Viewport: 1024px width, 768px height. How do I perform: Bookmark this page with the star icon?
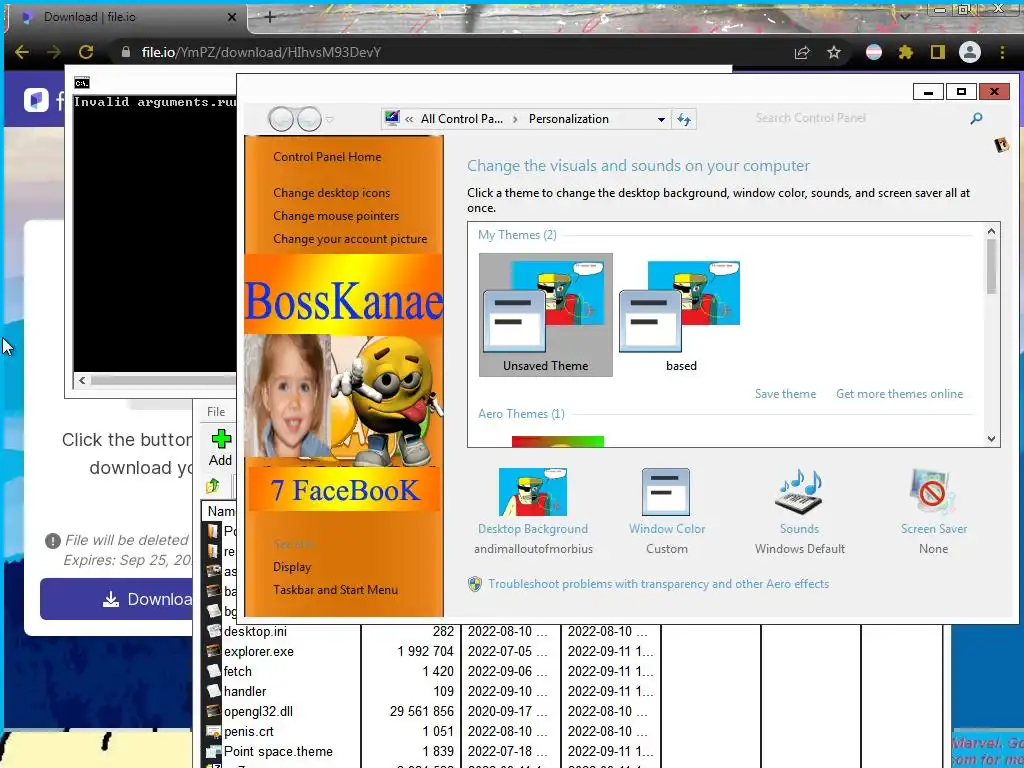click(834, 52)
